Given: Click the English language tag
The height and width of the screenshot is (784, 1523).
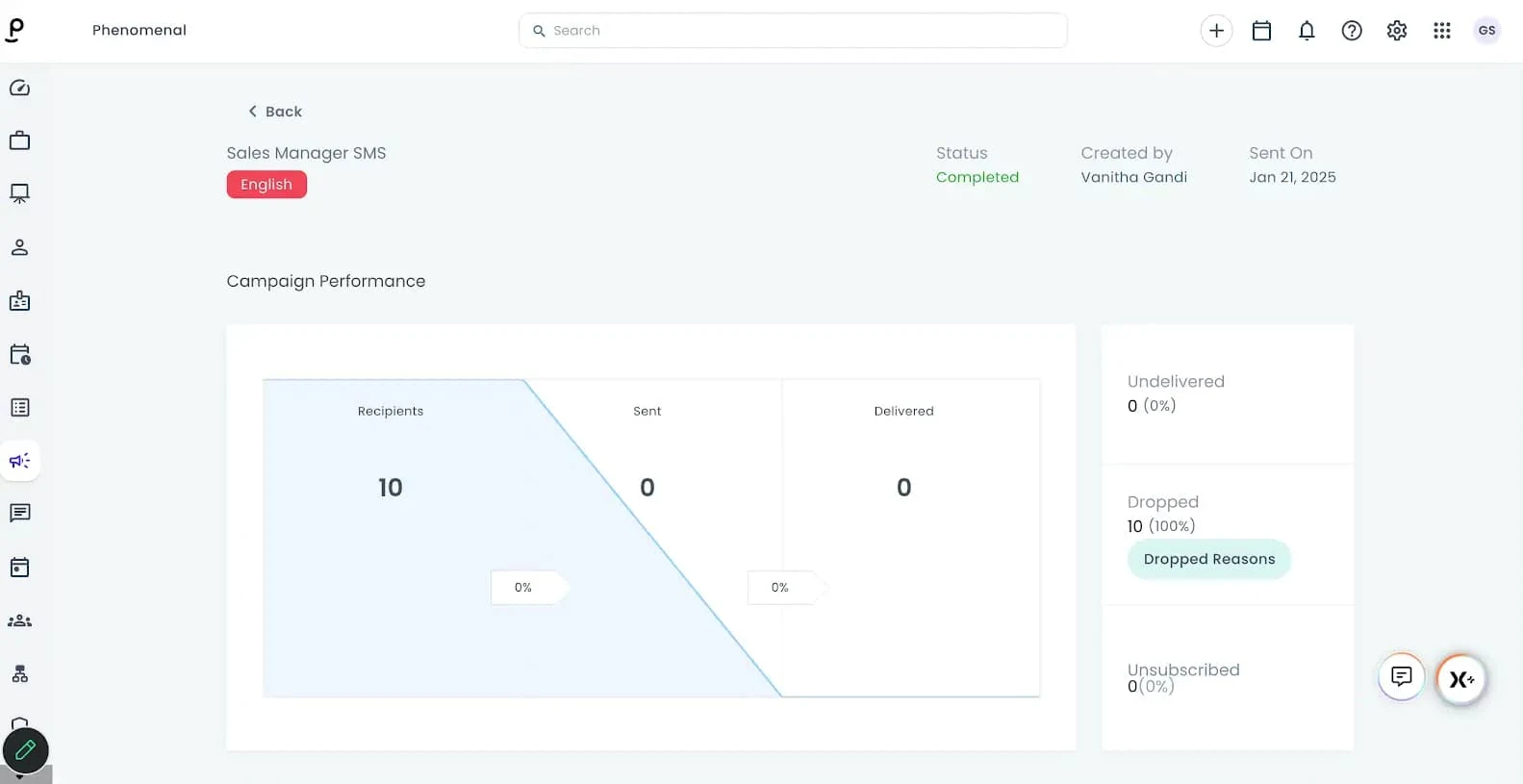Looking at the screenshot, I should (x=267, y=185).
